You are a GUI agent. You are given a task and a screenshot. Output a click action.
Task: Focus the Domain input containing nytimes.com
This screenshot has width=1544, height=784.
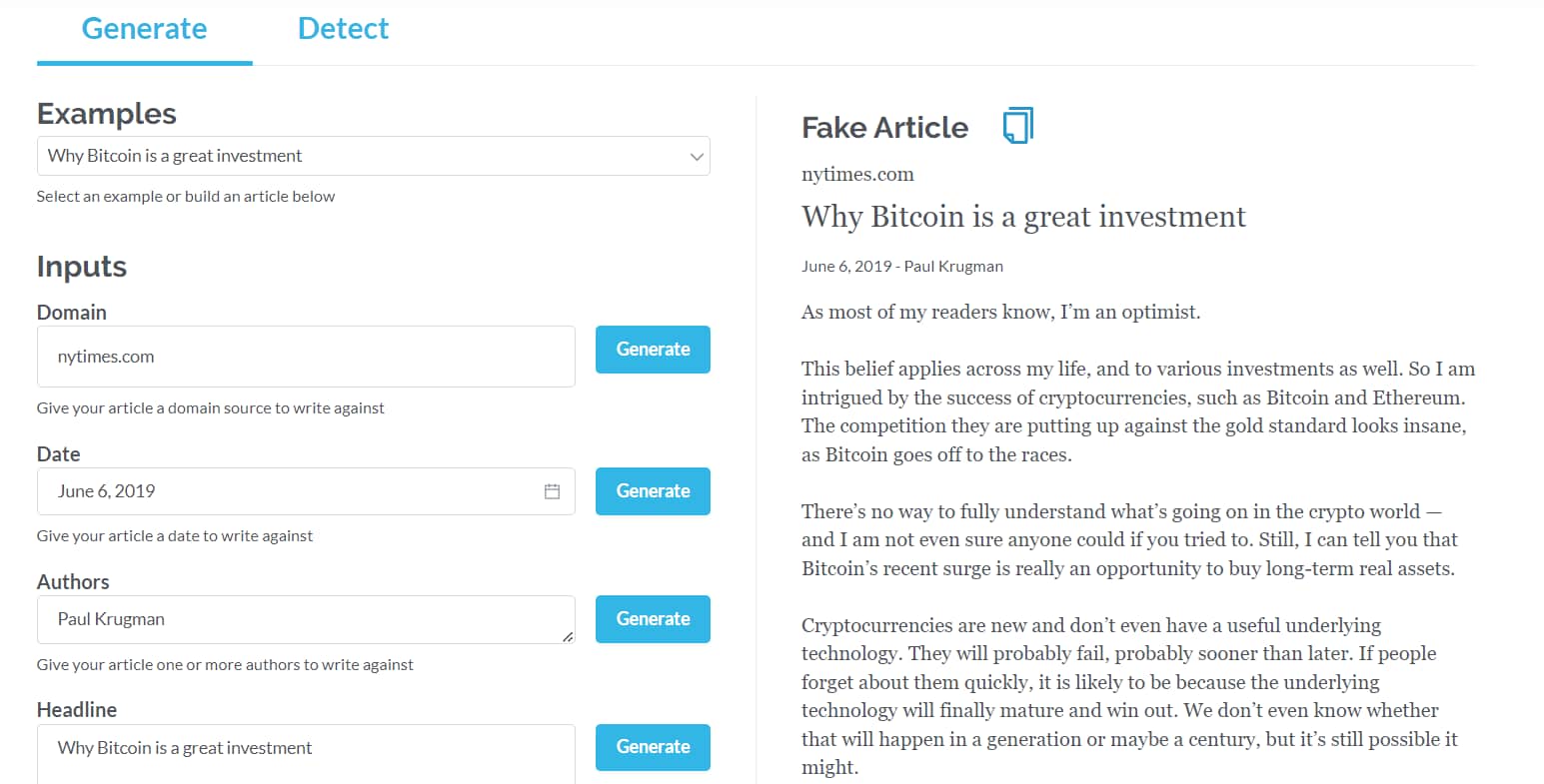(x=305, y=357)
